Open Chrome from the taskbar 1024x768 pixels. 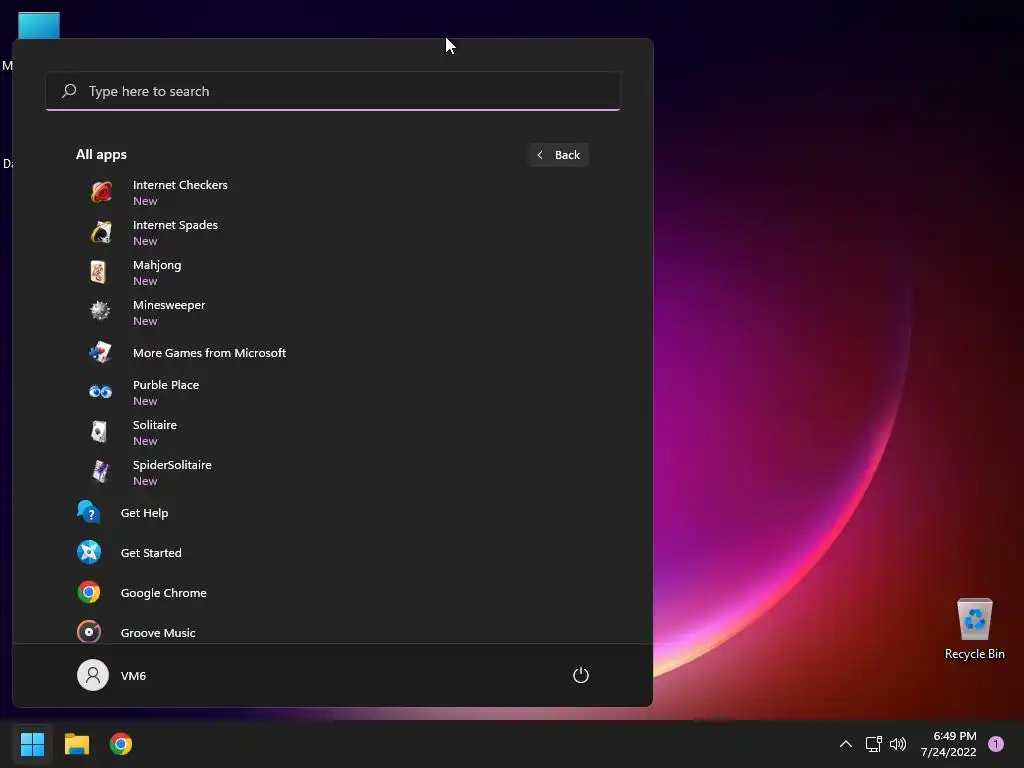tap(121, 744)
